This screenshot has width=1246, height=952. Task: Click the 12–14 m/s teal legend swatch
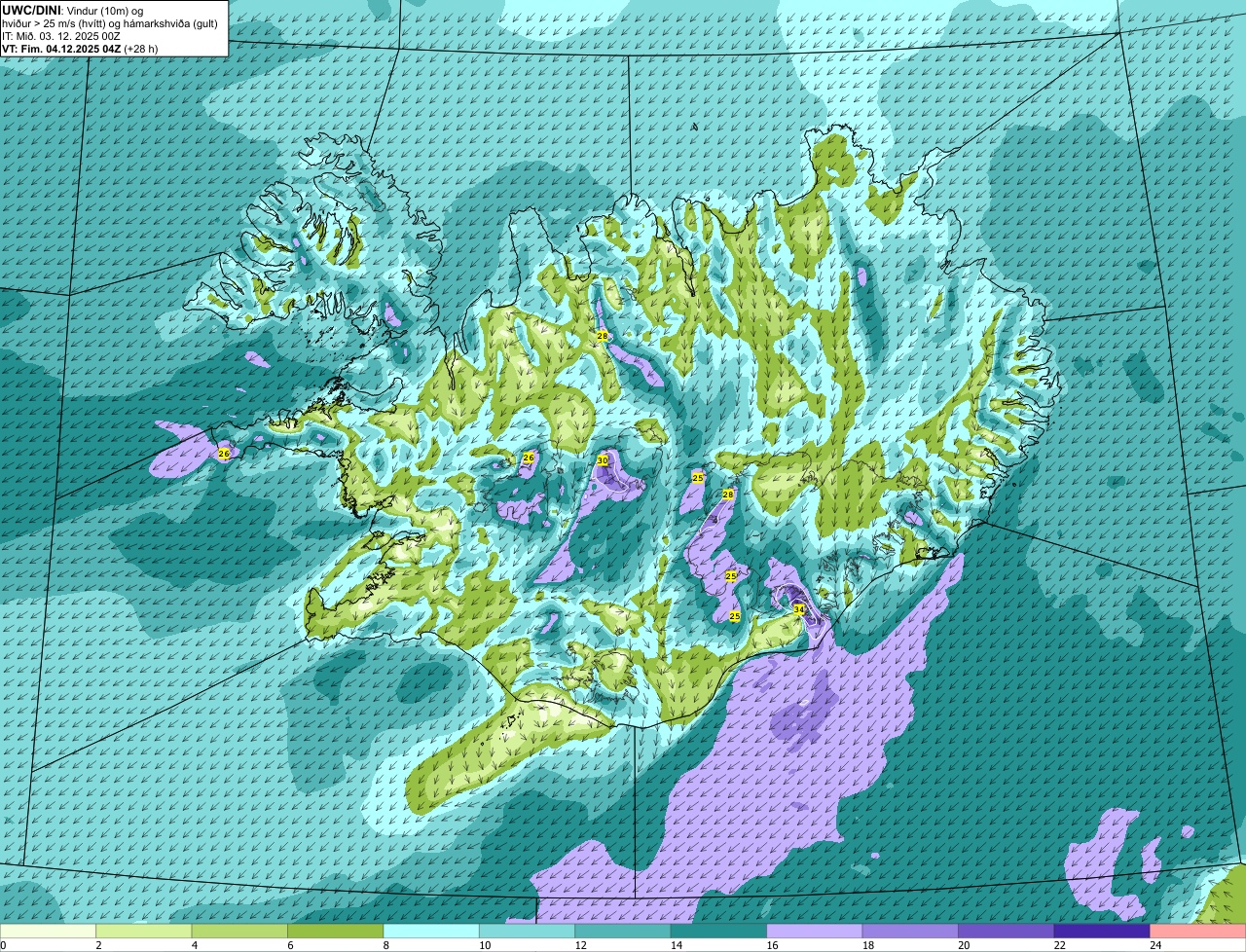(623, 932)
